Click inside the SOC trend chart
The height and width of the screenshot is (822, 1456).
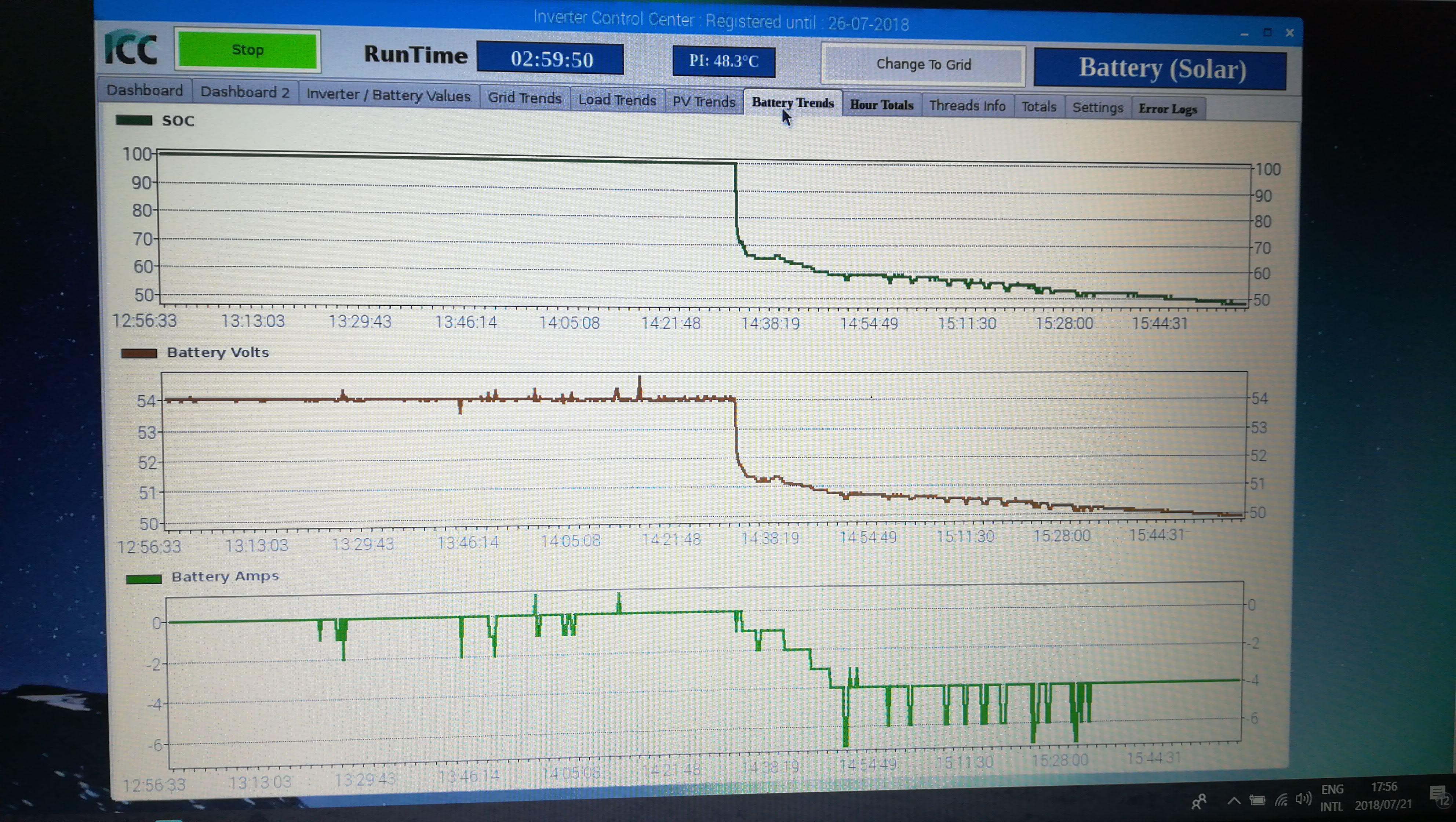point(704,229)
